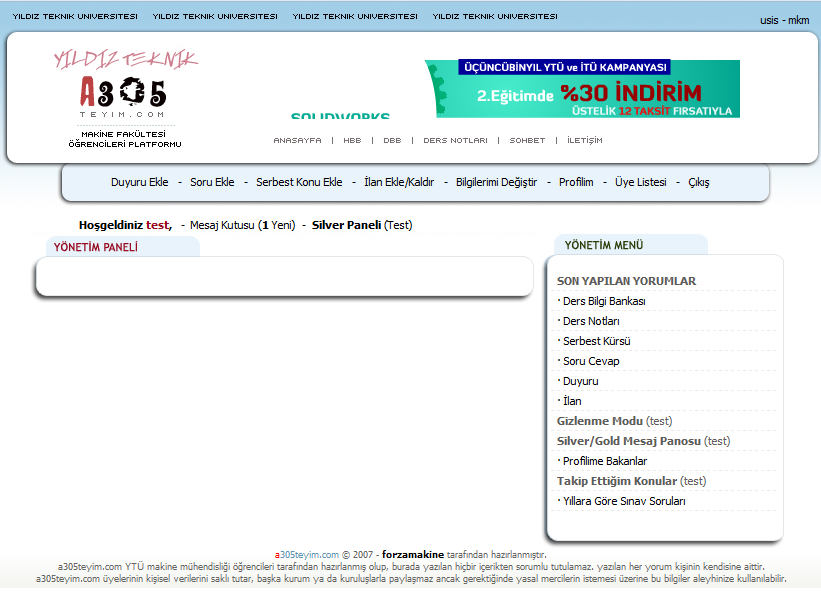Click the usis - mkm link at top right
The height and width of the screenshot is (591, 821).
click(x=784, y=20)
